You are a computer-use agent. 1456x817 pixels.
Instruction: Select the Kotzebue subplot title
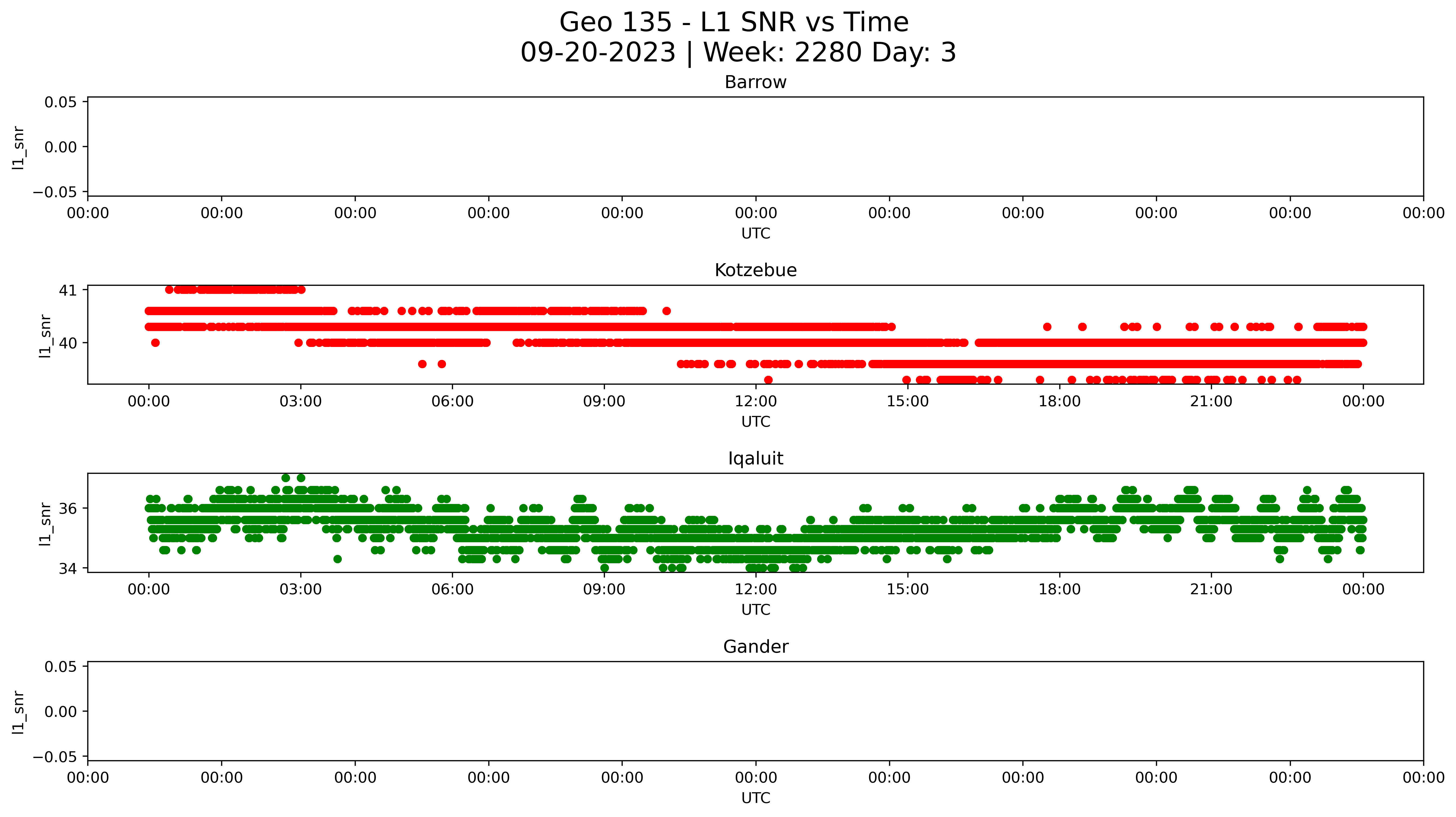pos(756,270)
